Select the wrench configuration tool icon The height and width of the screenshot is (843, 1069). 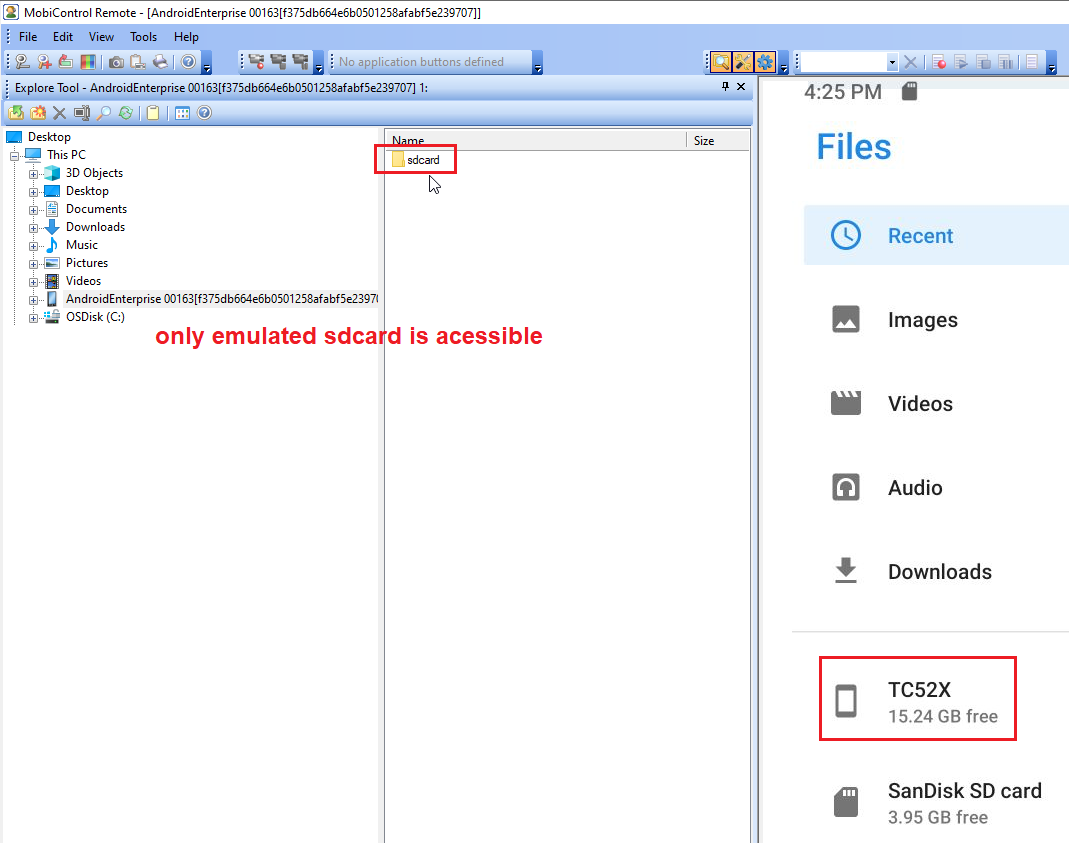(742, 61)
